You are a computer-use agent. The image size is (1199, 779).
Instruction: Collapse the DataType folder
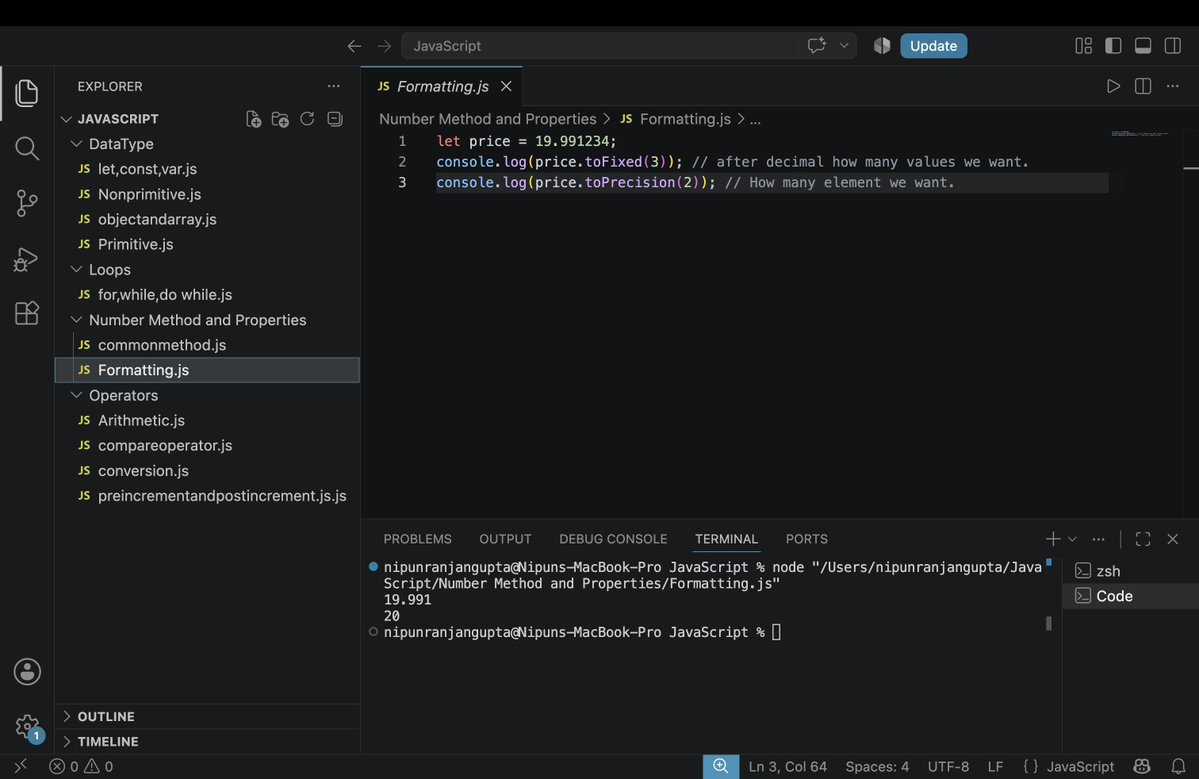coord(76,144)
